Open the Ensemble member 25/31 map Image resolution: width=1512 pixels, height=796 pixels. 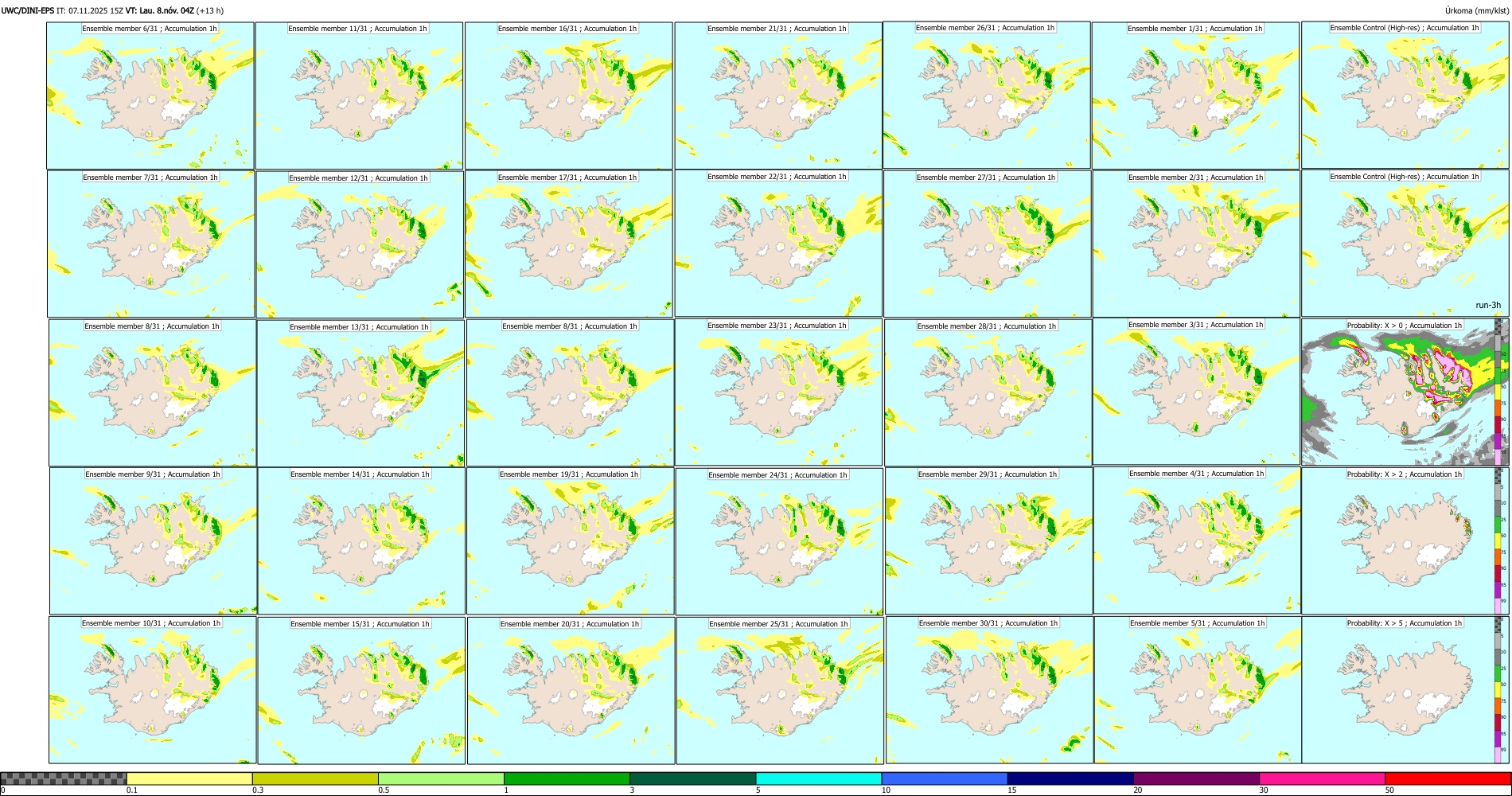coord(780,691)
